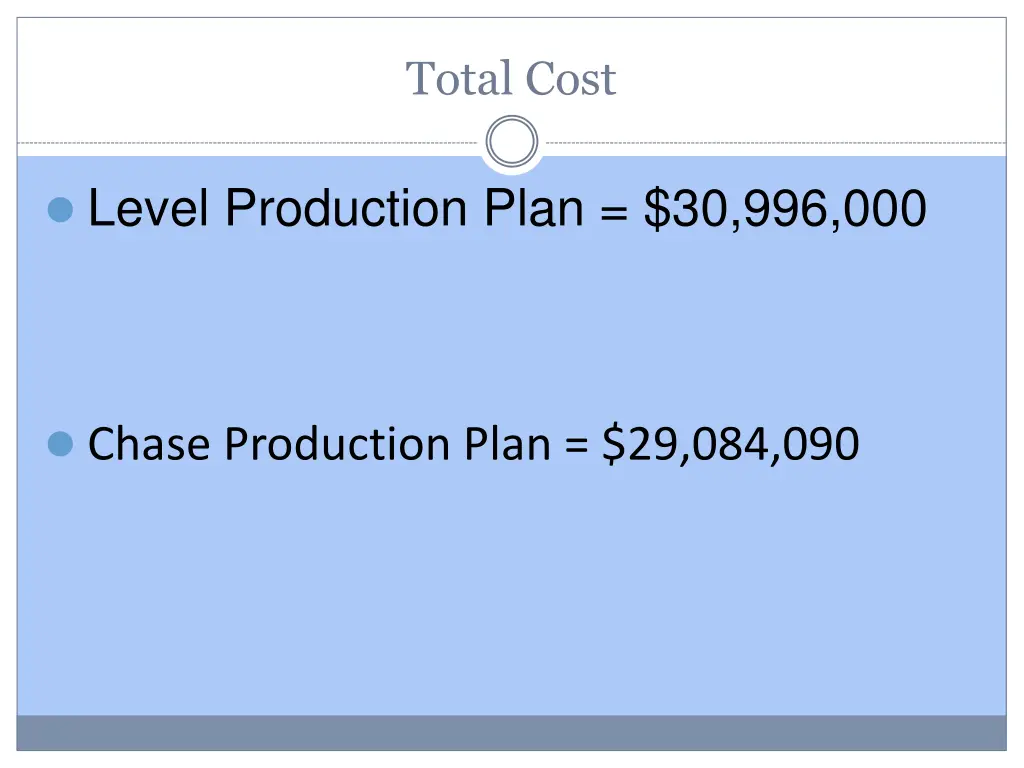Select the $29,084,090 cost figure
1024x768 pixels.
tap(730, 444)
